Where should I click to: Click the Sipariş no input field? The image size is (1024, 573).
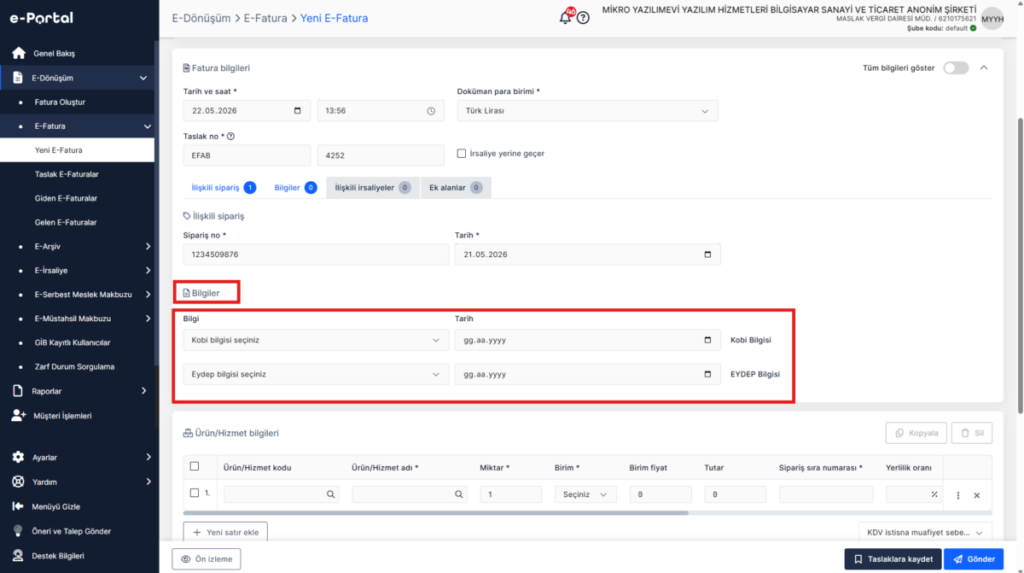(315, 254)
